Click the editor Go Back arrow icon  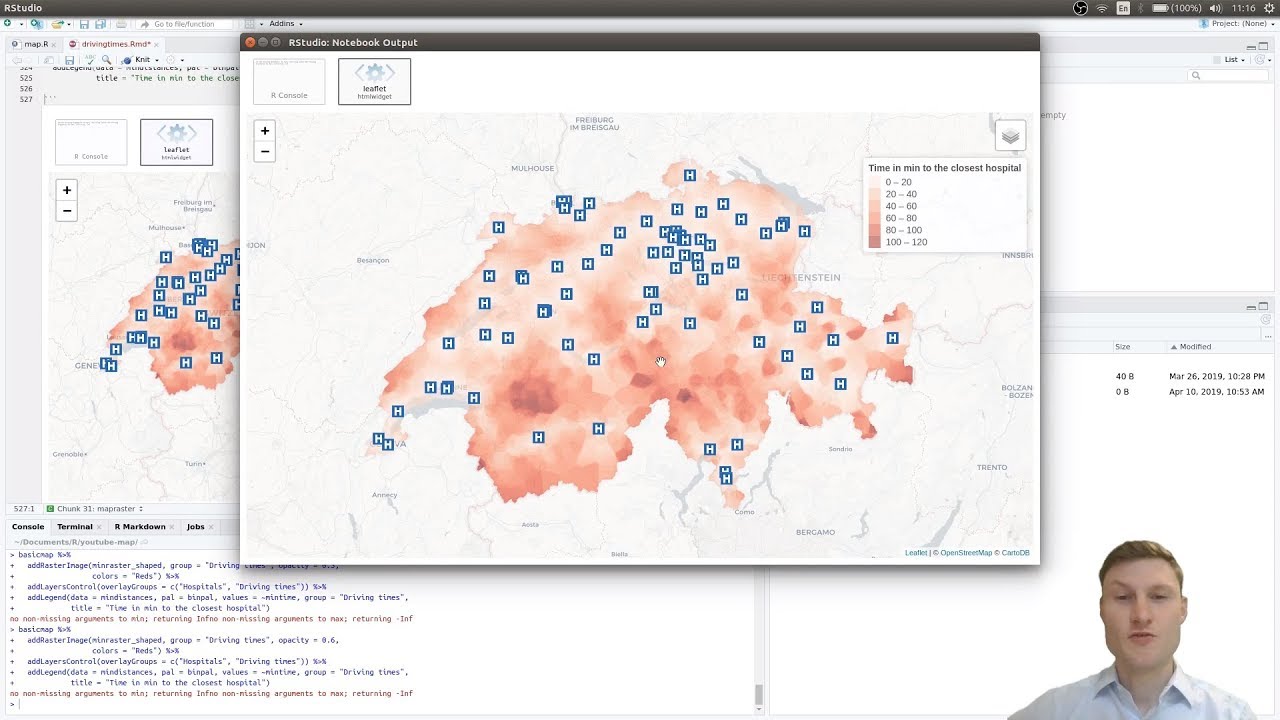[17, 60]
